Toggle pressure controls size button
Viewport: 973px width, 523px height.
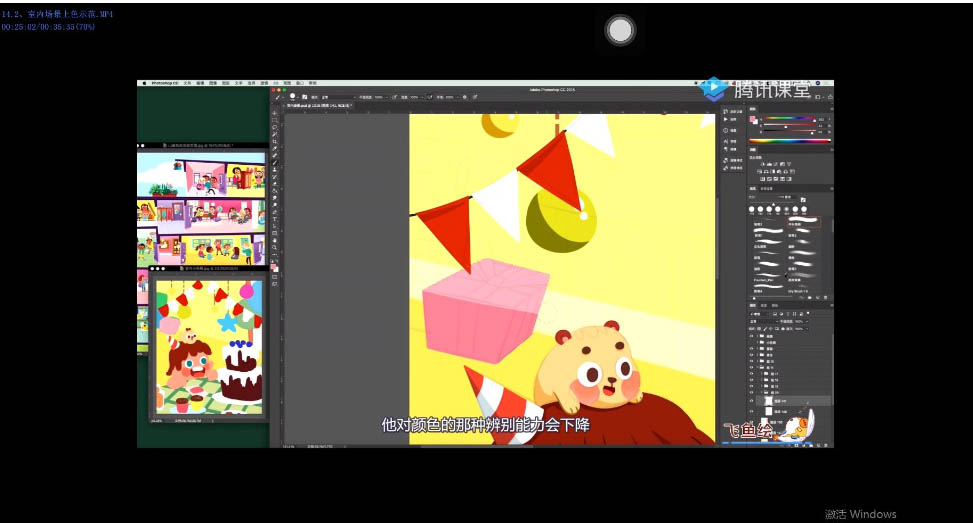475,97
